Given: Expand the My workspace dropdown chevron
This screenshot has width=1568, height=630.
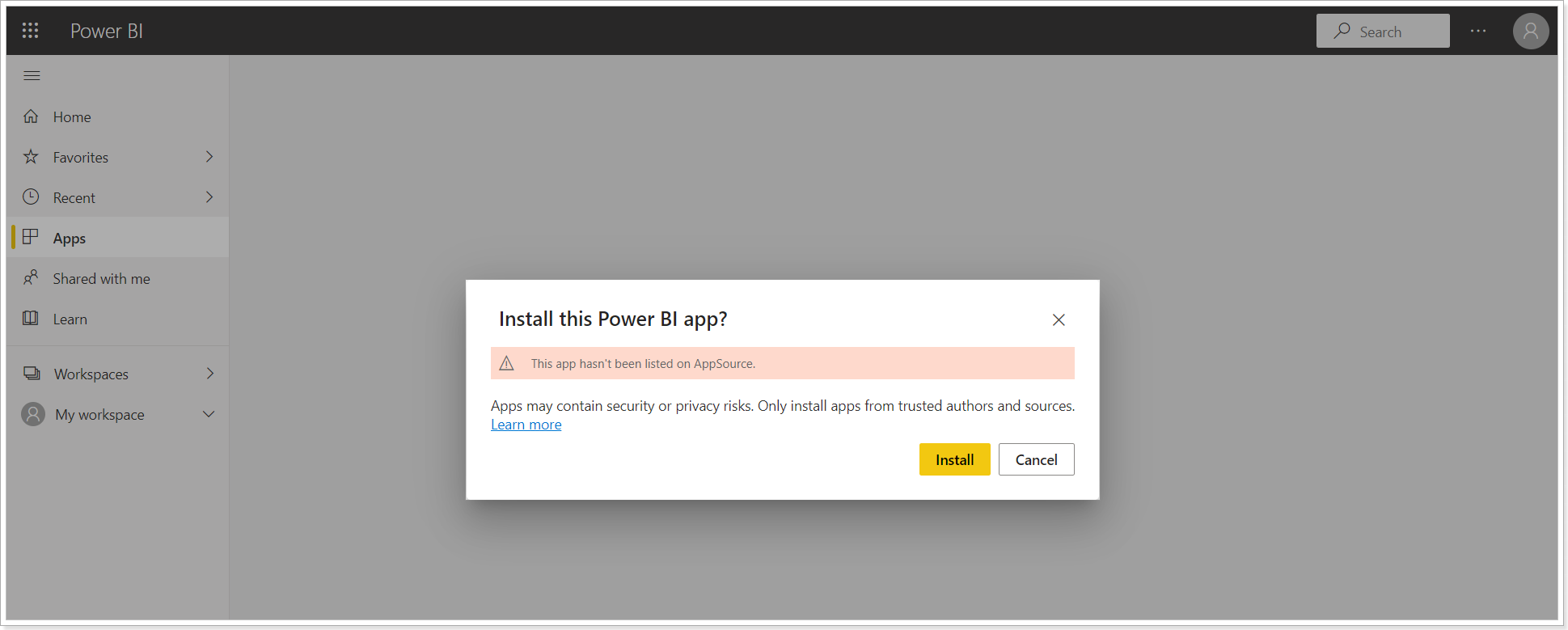Looking at the screenshot, I should point(209,414).
